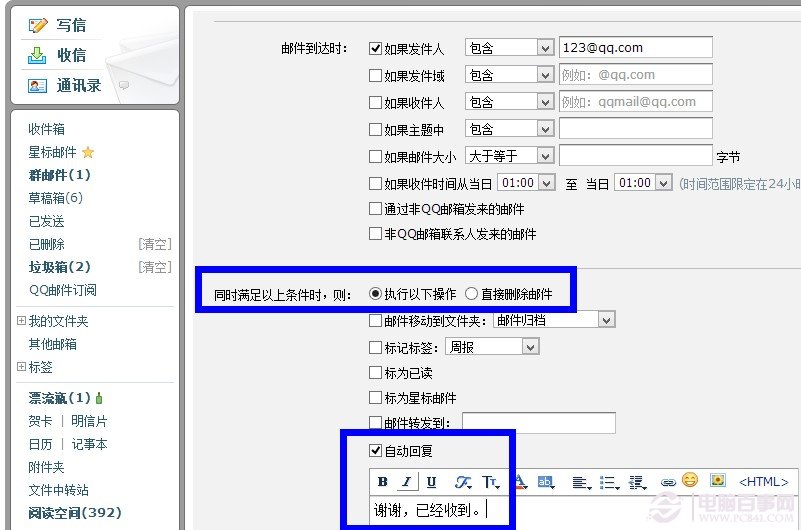Insert a hyperlink with the link icon
Image resolution: width=801 pixels, height=530 pixels.
(x=668, y=482)
